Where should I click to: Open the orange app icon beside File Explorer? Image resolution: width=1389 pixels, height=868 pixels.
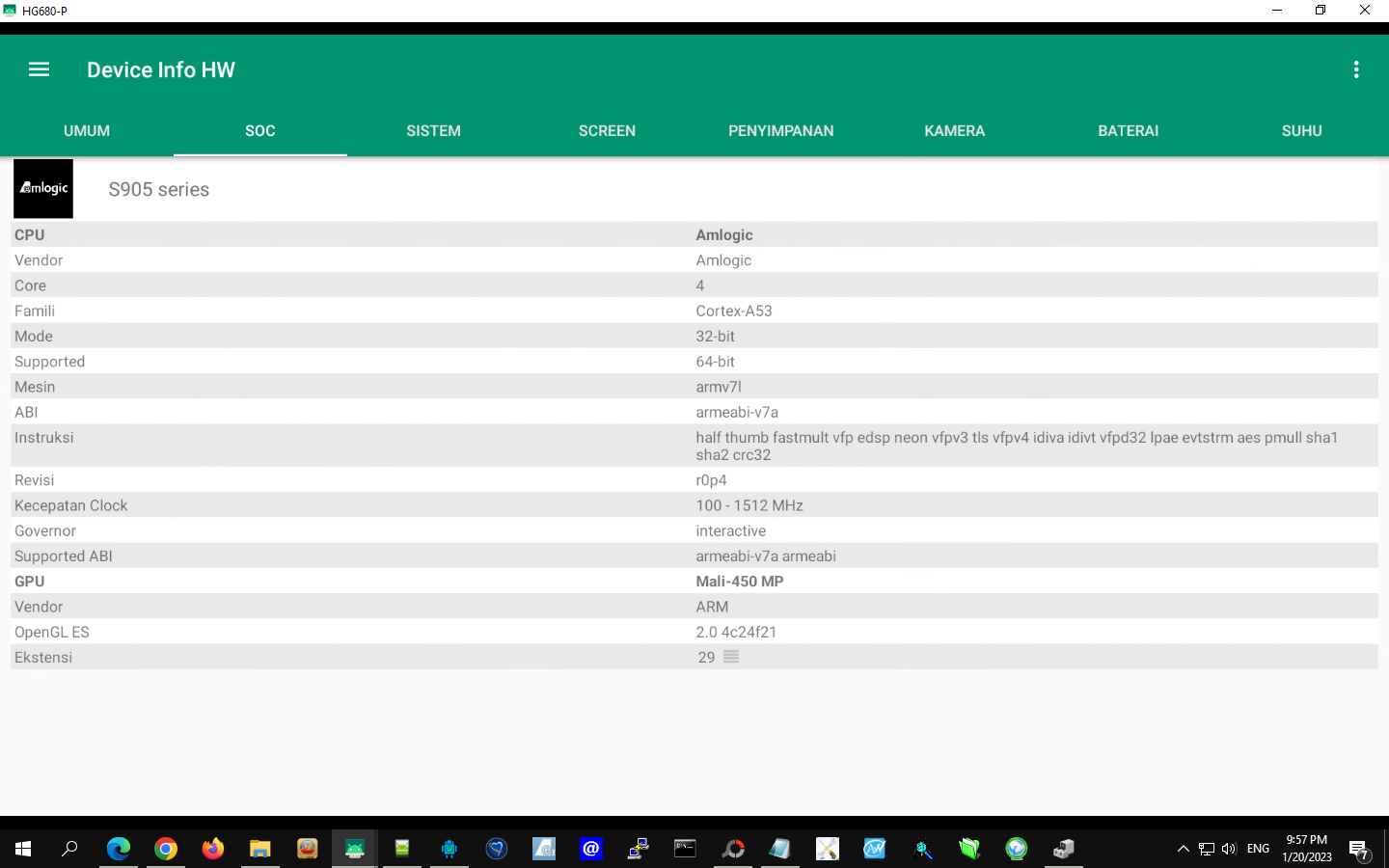pos(308,849)
